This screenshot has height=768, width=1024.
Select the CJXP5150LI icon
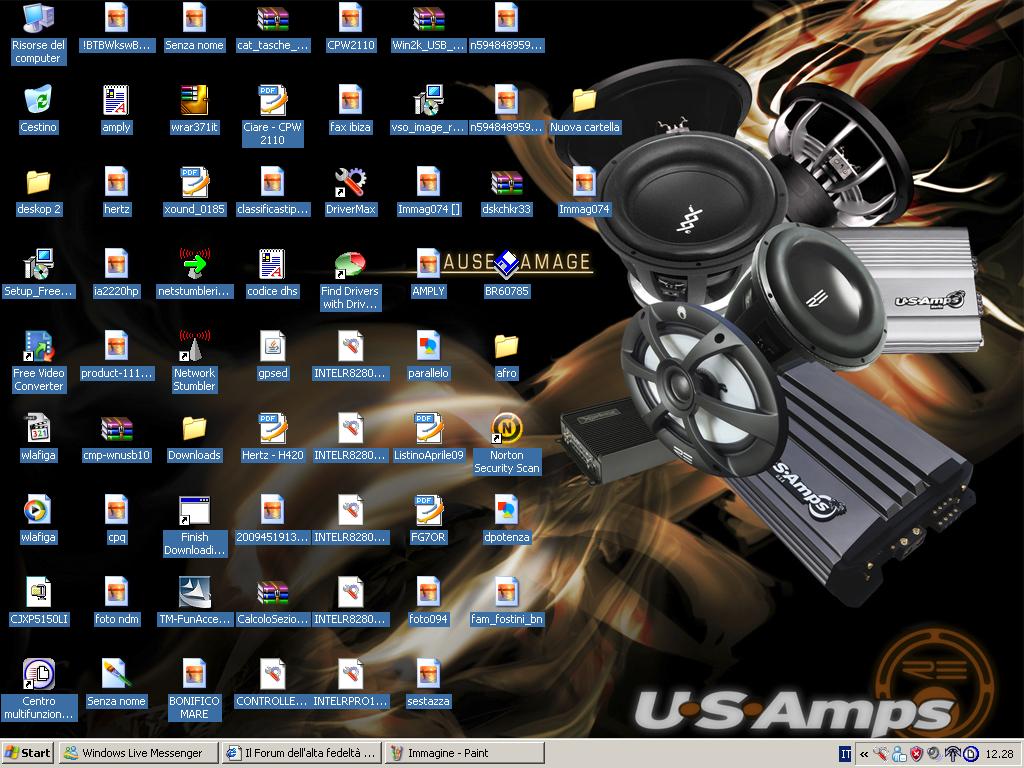click(x=38, y=601)
